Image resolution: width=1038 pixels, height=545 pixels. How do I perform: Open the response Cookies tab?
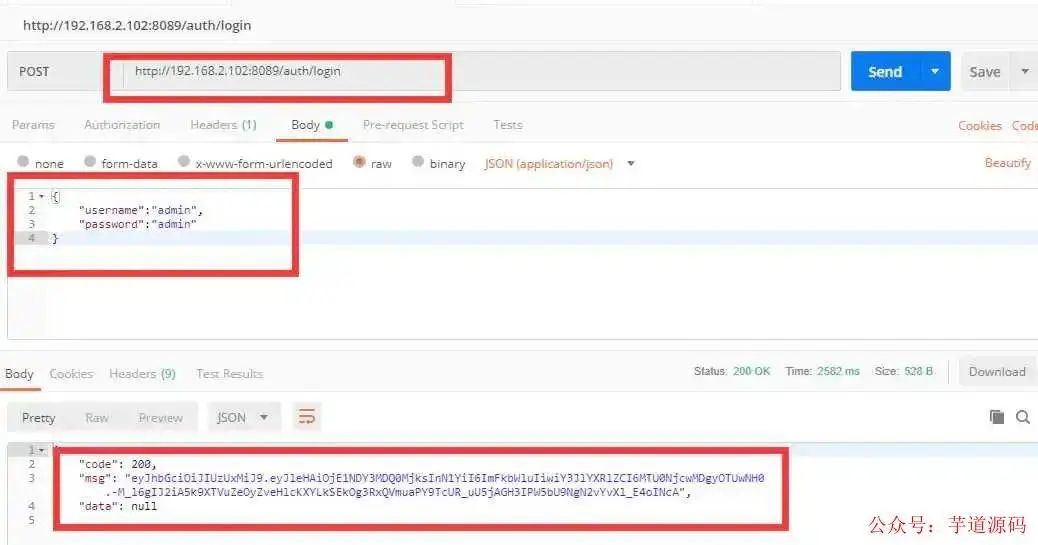[x=71, y=373]
